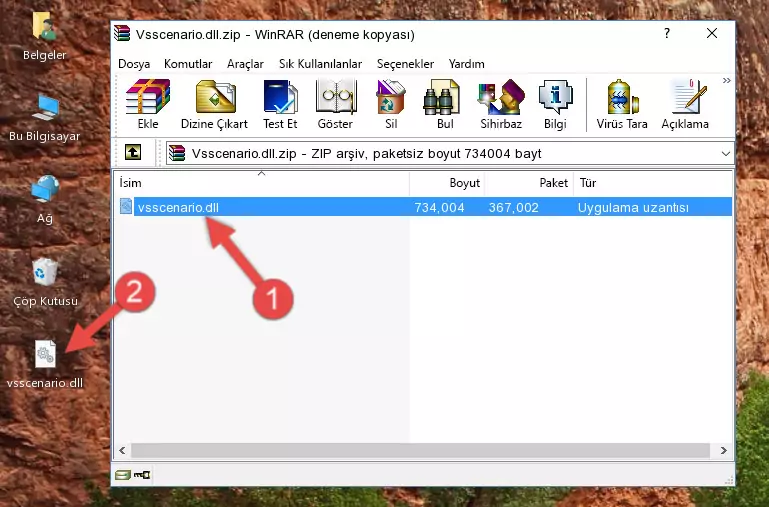Viewport: 769px width, 507px height.
Task: Sort files by İsim column
Action: pyautogui.click(x=262, y=183)
